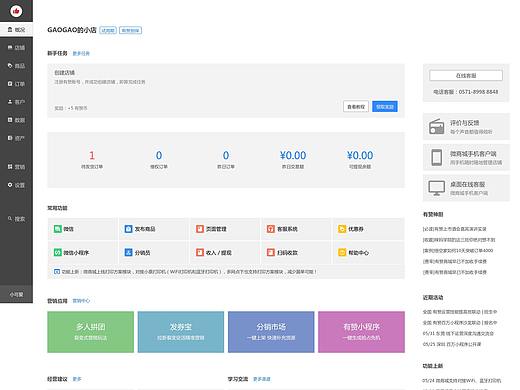
Task: Open the 待发货订单 count of 1
Action: point(92,155)
